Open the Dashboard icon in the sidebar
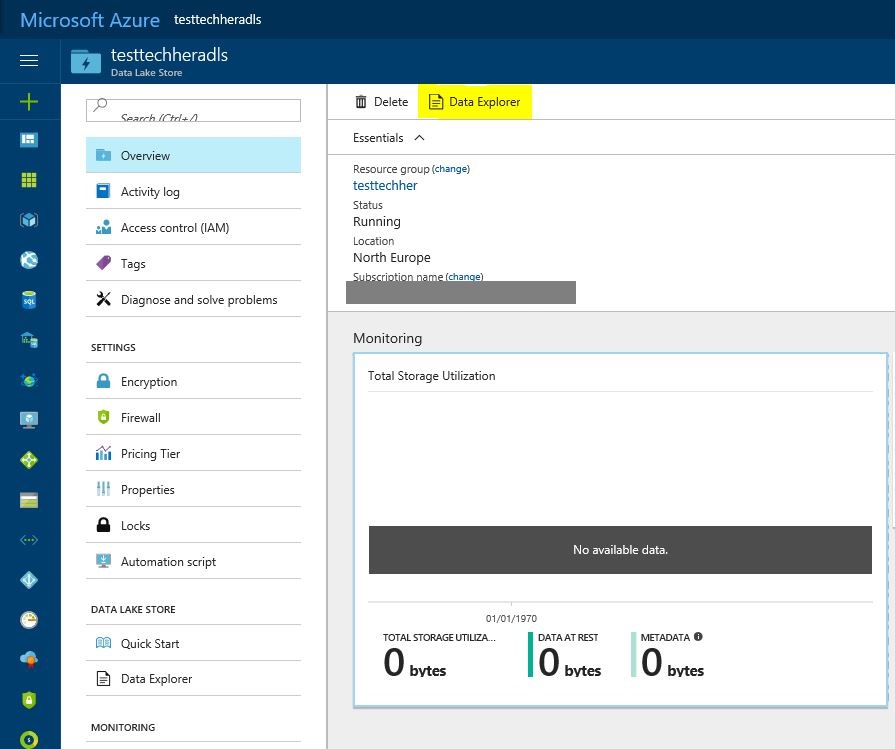This screenshot has height=749, width=895. click(29, 140)
